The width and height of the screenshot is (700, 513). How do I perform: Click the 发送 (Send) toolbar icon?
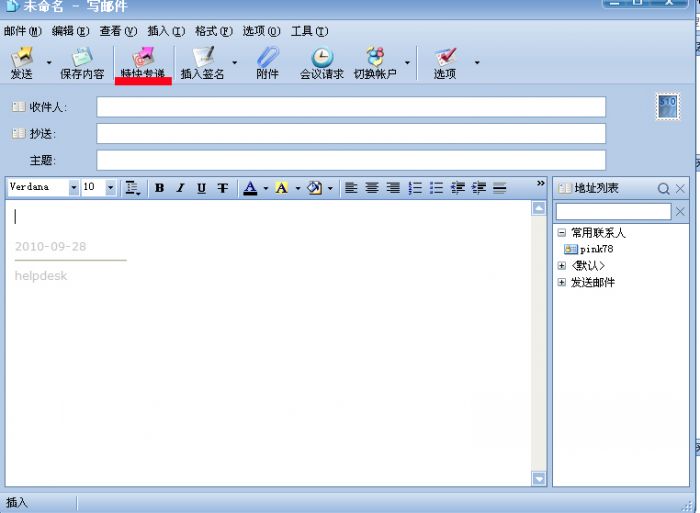[x=21, y=60]
